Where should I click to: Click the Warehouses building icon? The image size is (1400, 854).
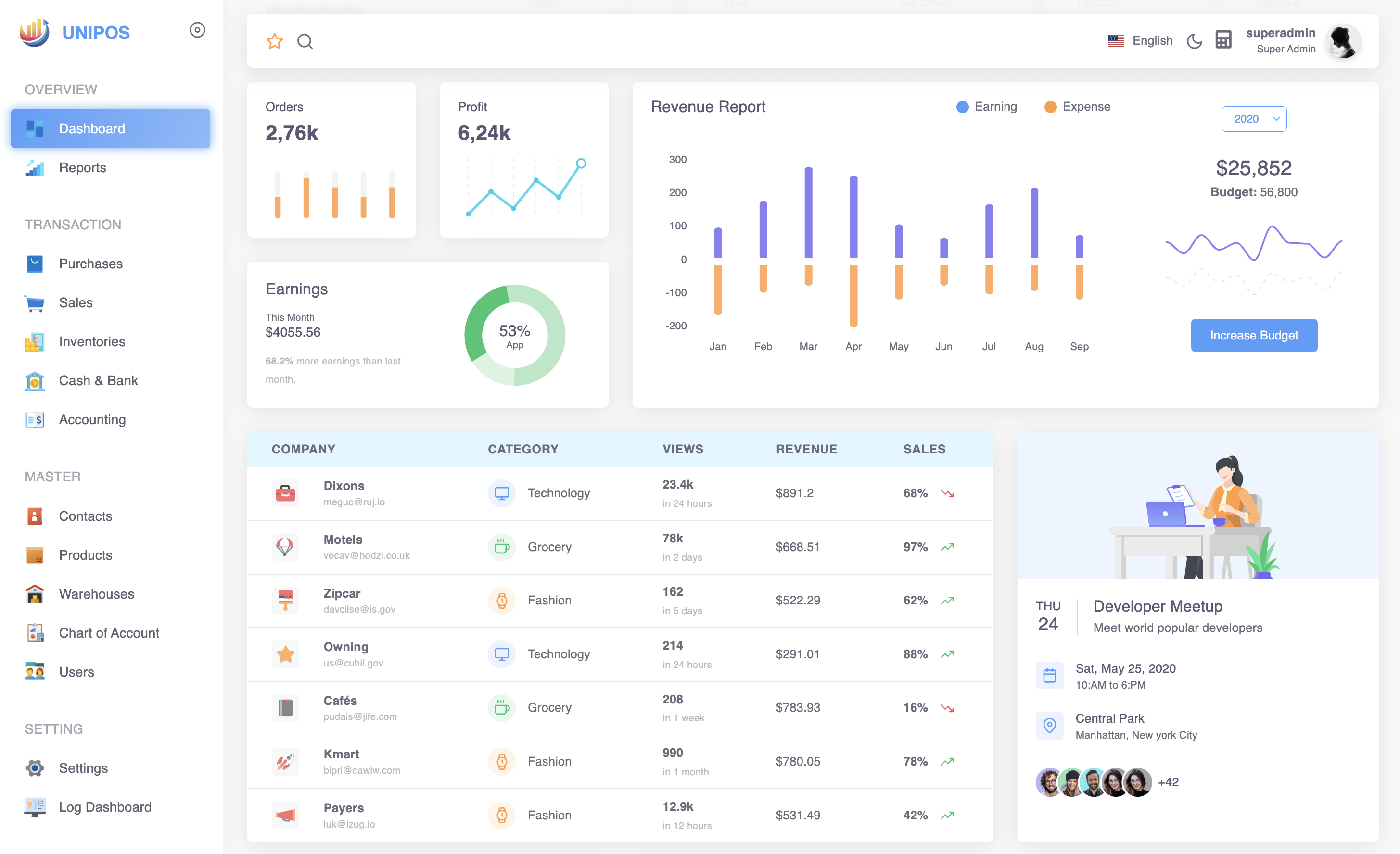click(x=35, y=594)
